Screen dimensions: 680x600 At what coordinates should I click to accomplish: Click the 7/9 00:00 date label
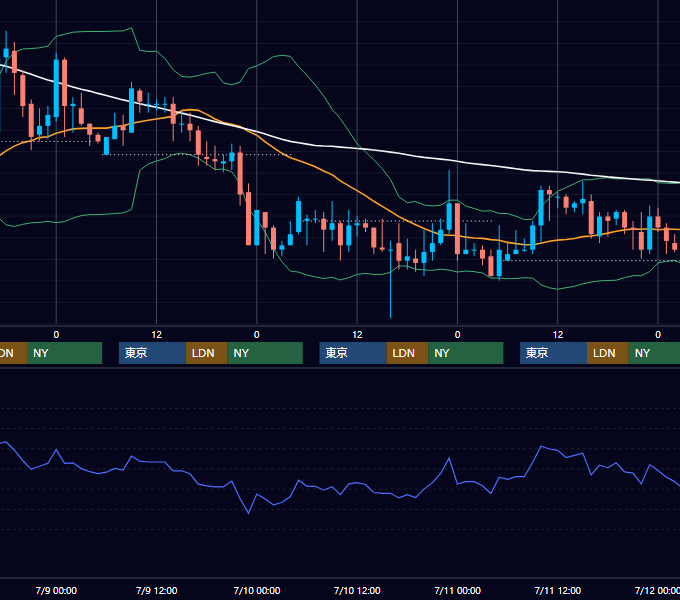(56, 590)
